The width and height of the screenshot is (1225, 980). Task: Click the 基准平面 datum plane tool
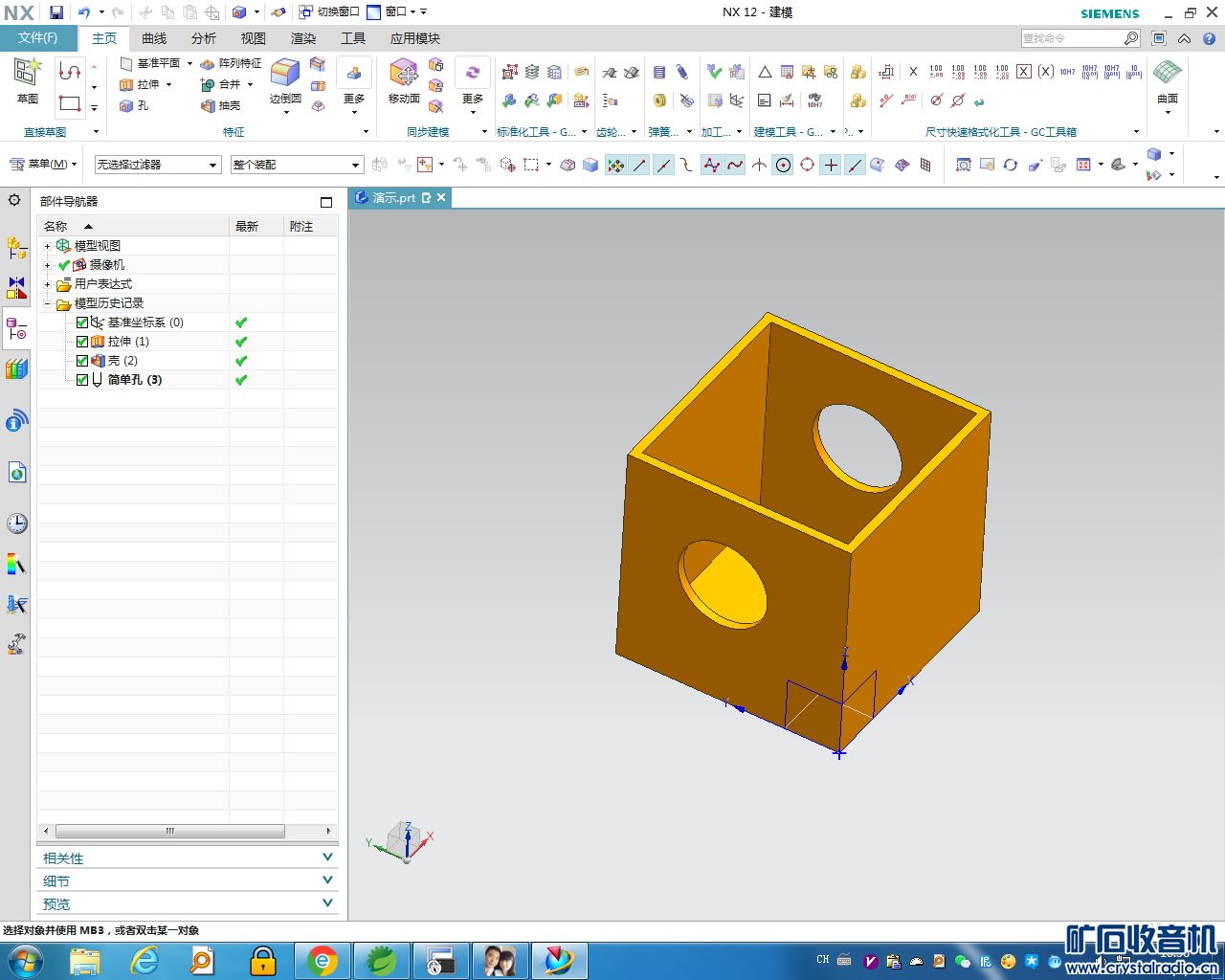(x=150, y=63)
